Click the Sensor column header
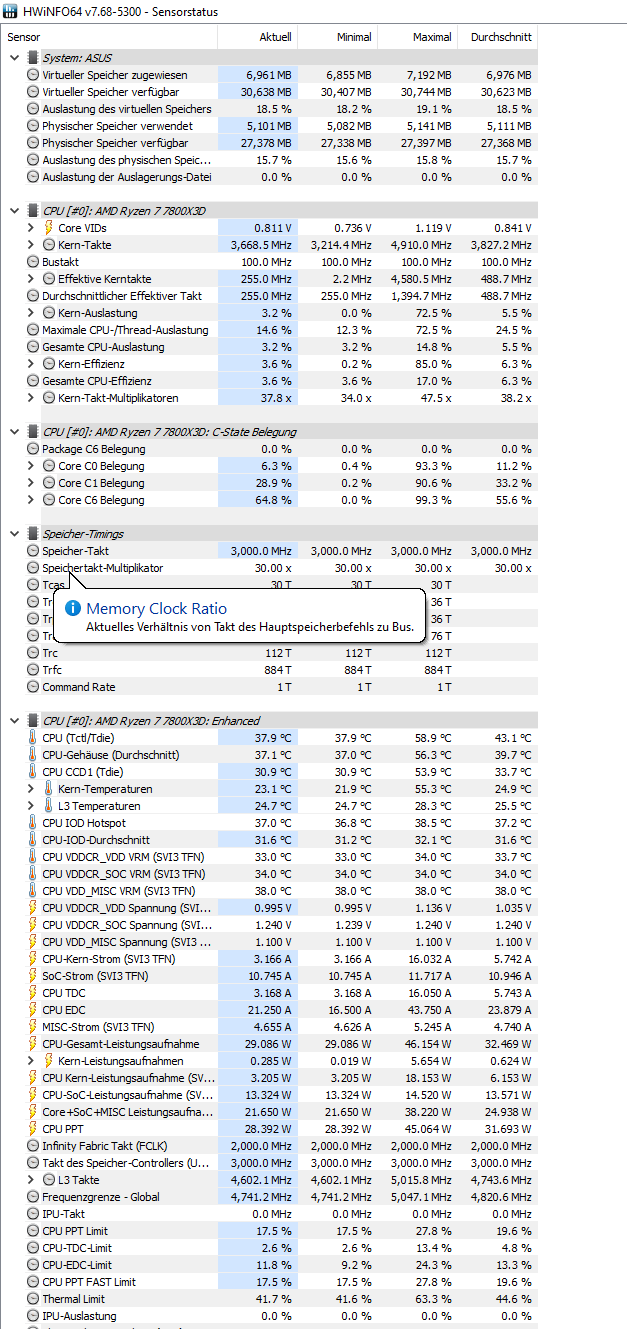Image resolution: width=627 pixels, height=1329 pixels. pyautogui.click(x=110, y=37)
